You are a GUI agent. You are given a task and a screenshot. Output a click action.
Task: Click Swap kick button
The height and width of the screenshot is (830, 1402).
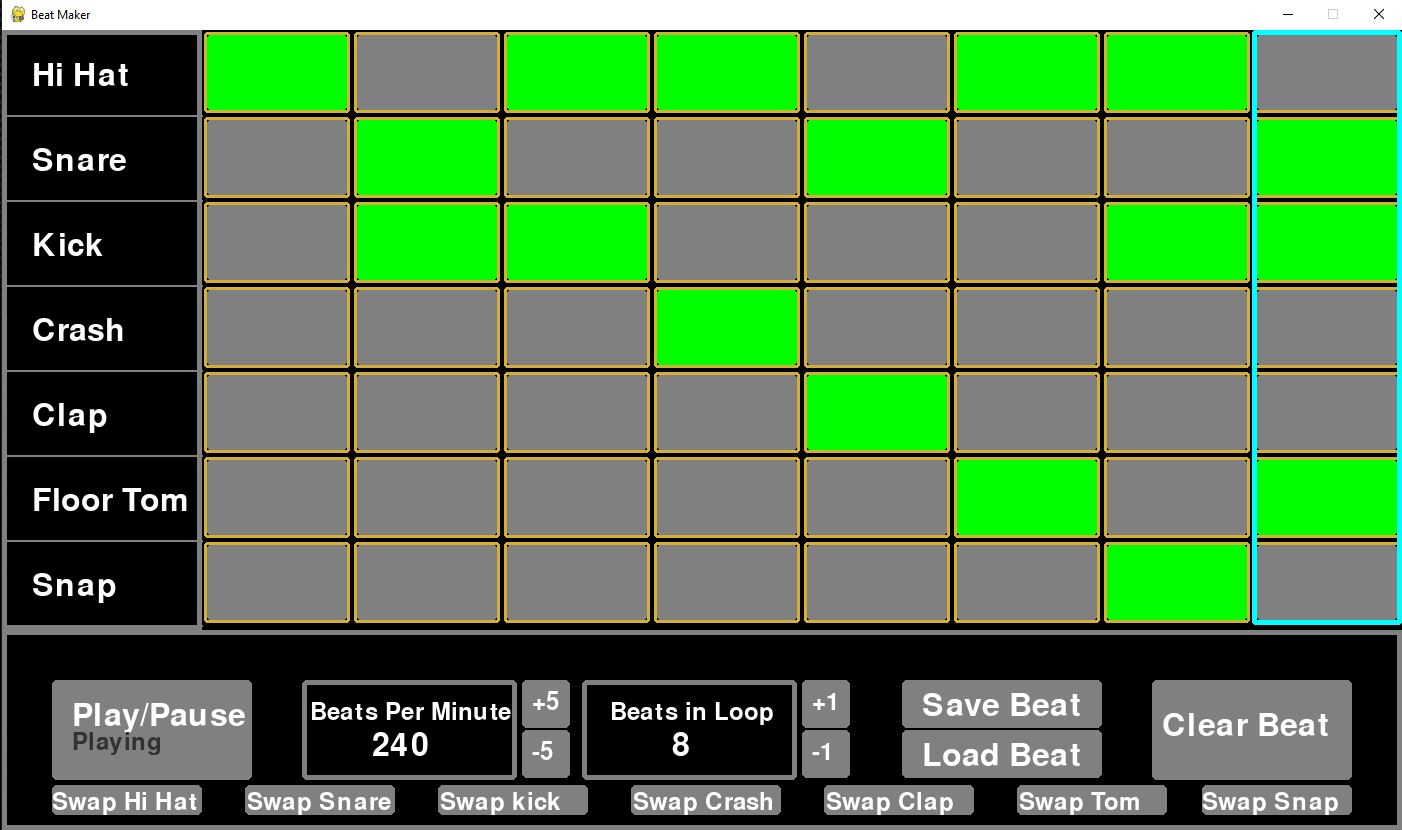[x=513, y=800]
